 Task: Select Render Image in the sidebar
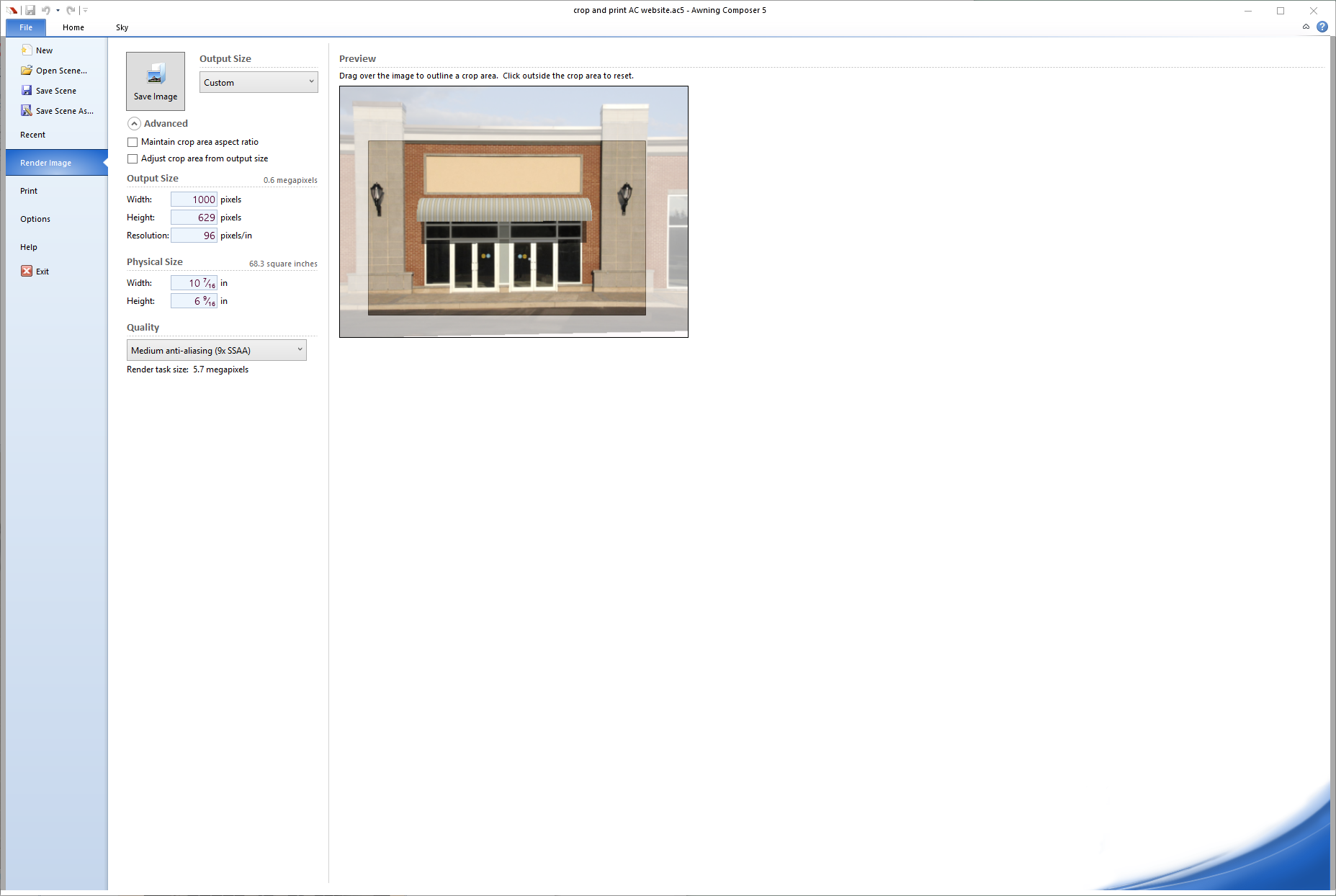(x=56, y=163)
